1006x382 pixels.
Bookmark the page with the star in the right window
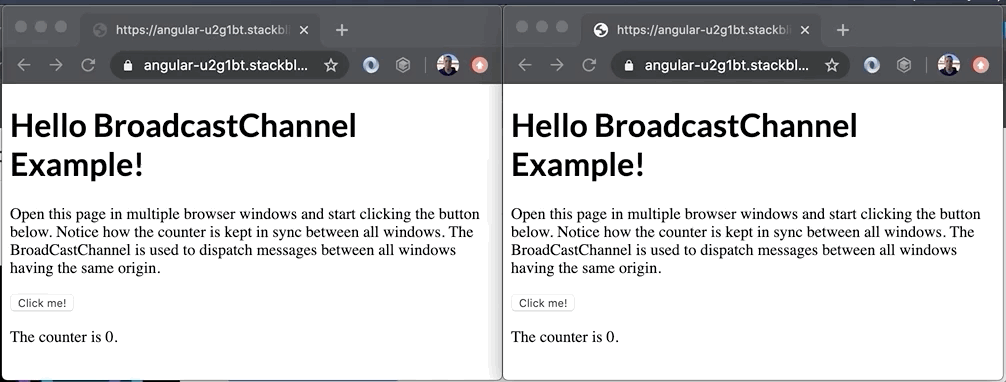pos(832,65)
